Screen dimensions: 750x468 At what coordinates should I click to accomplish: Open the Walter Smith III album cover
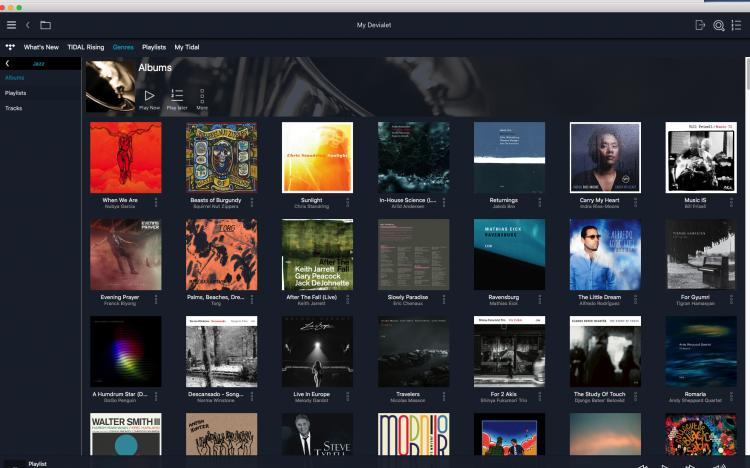126,434
